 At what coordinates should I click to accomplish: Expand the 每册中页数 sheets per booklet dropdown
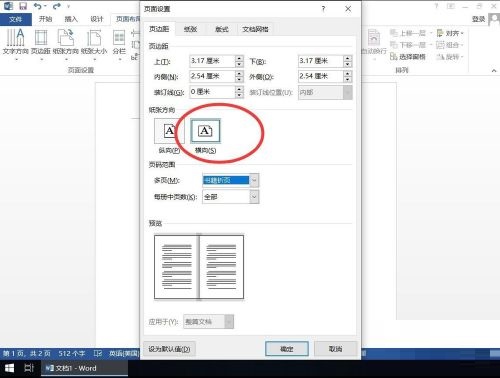254,197
